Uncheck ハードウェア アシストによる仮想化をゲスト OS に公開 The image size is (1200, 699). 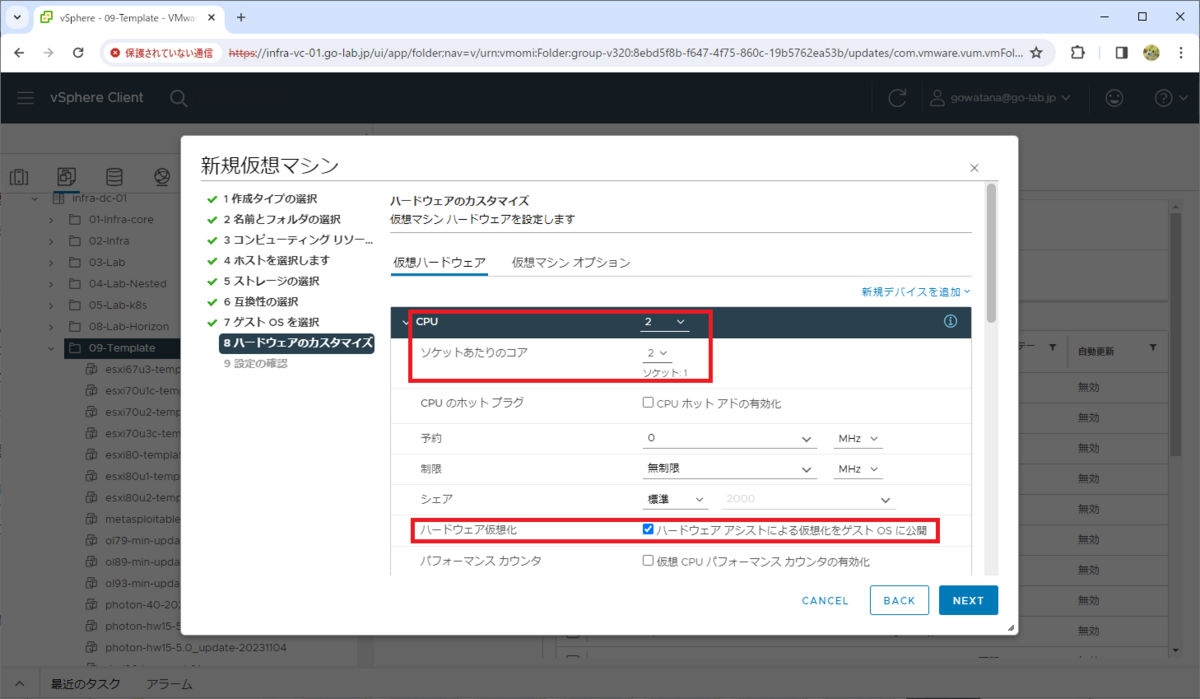tap(648, 529)
